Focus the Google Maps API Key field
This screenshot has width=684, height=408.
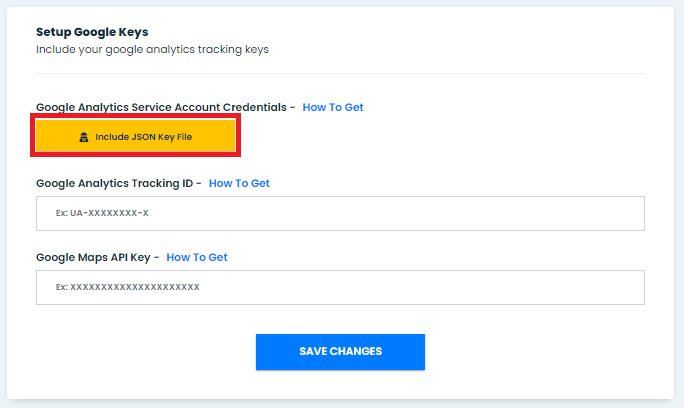(340, 287)
